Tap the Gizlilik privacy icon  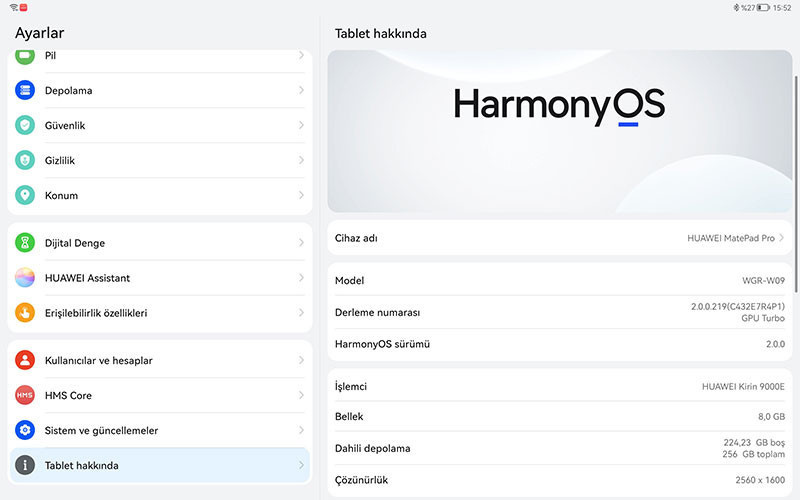coord(25,160)
